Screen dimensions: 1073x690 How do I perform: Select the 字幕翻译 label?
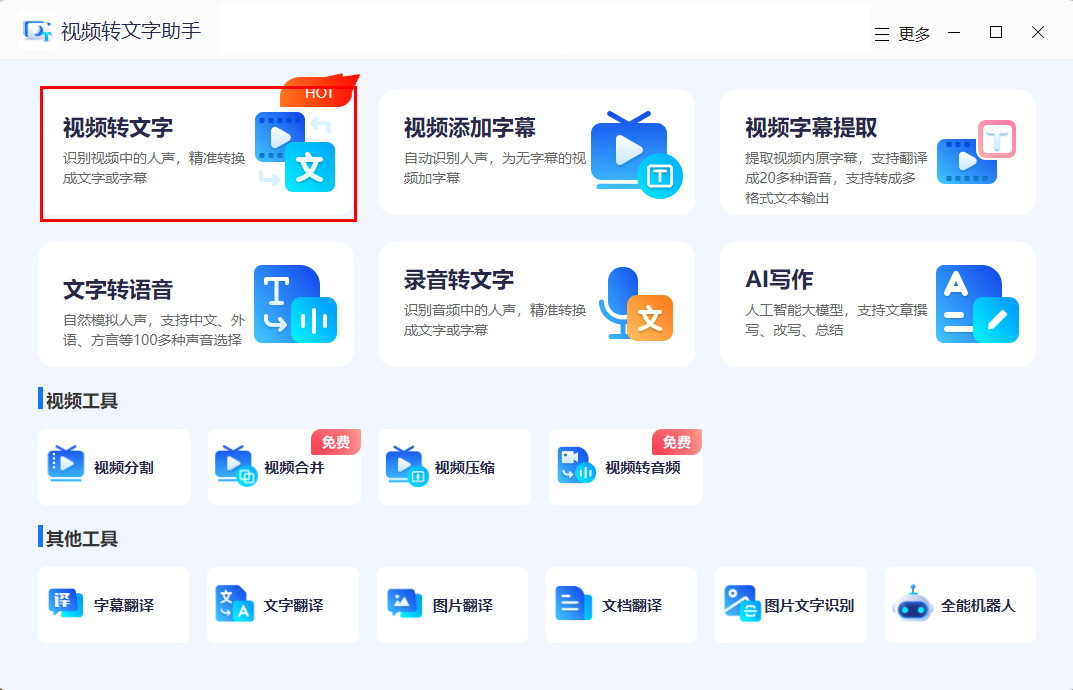[124, 605]
